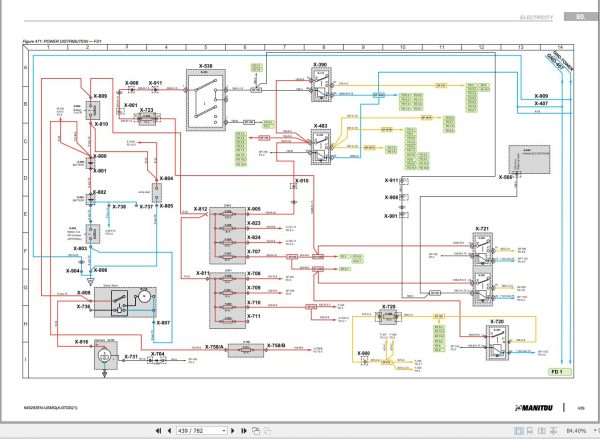Select single page view mode
Screen dimensions: 600x439
pyautogui.click(x=519, y=431)
